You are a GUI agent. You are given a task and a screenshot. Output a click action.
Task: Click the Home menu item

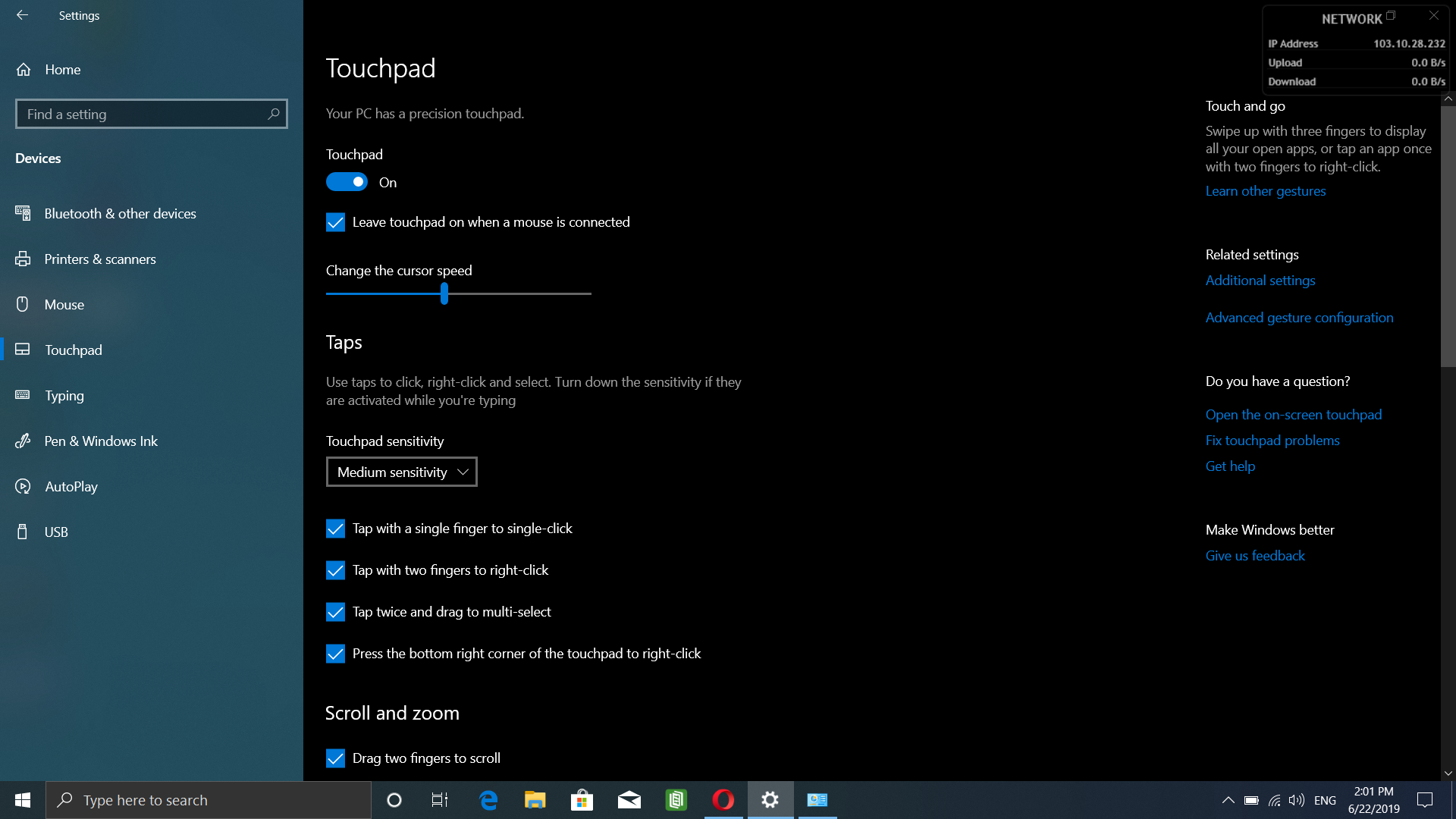tap(63, 68)
